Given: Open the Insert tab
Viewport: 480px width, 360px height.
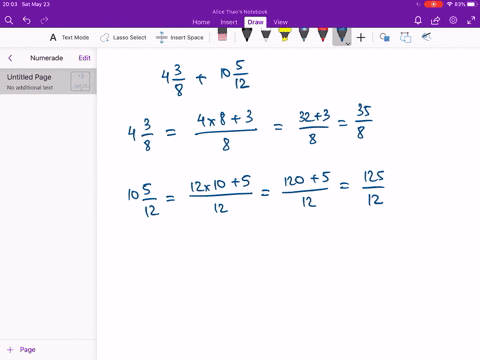Looking at the screenshot, I should [229, 22].
